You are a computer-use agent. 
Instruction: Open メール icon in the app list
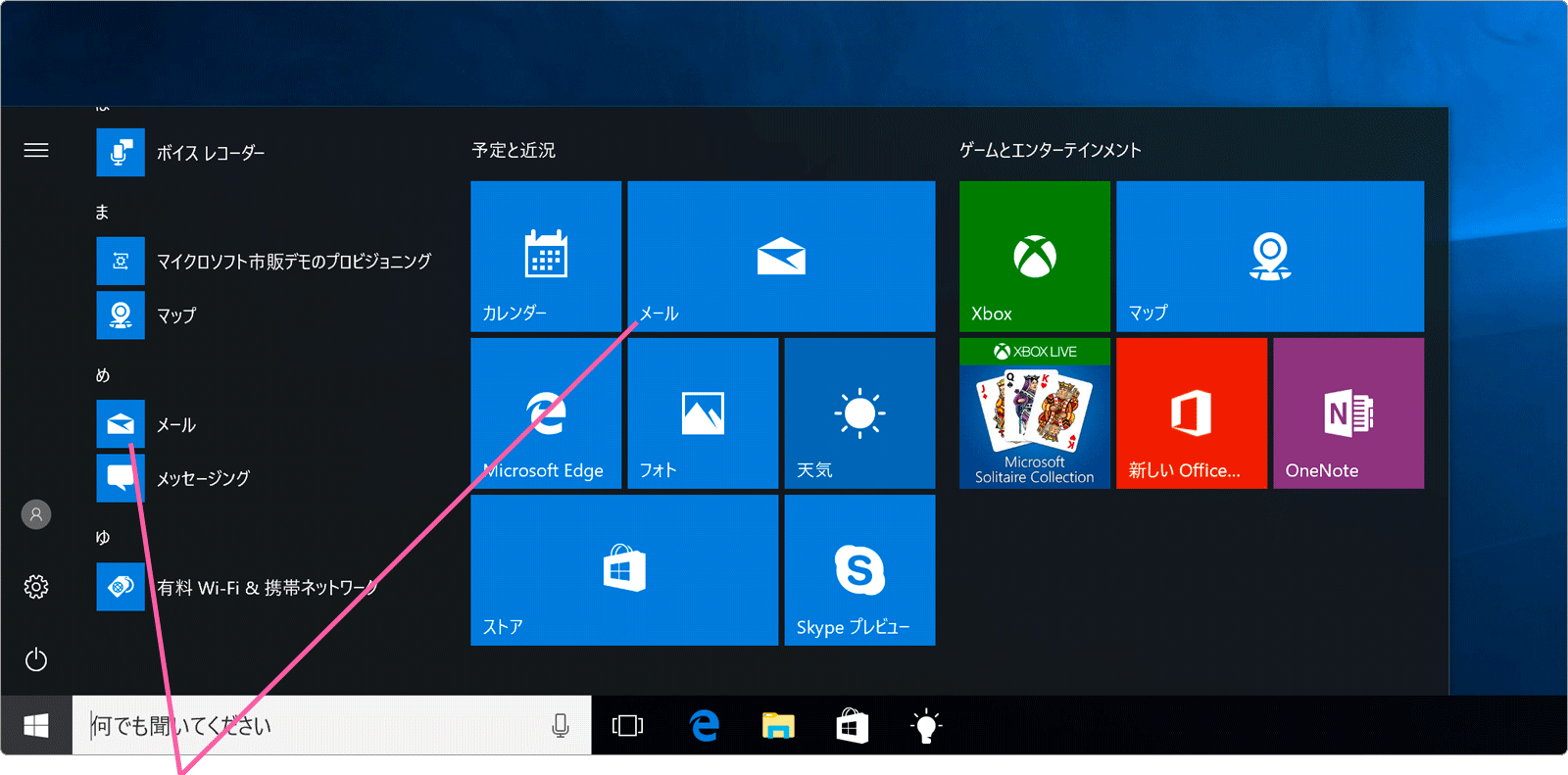121,423
